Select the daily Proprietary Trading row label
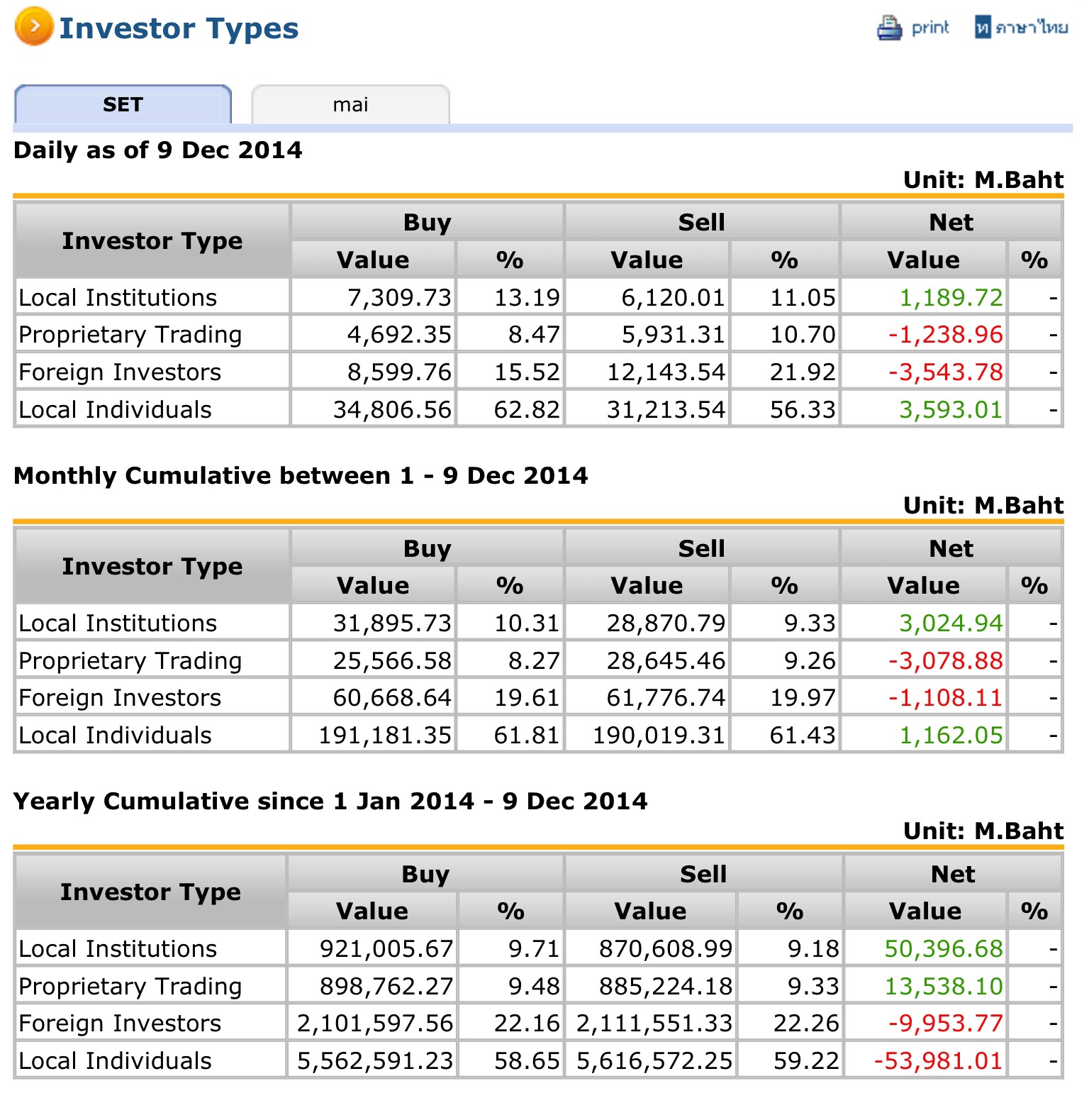This screenshot has height=1120, width=1089. pyautogui.click(x=130, y=334)
